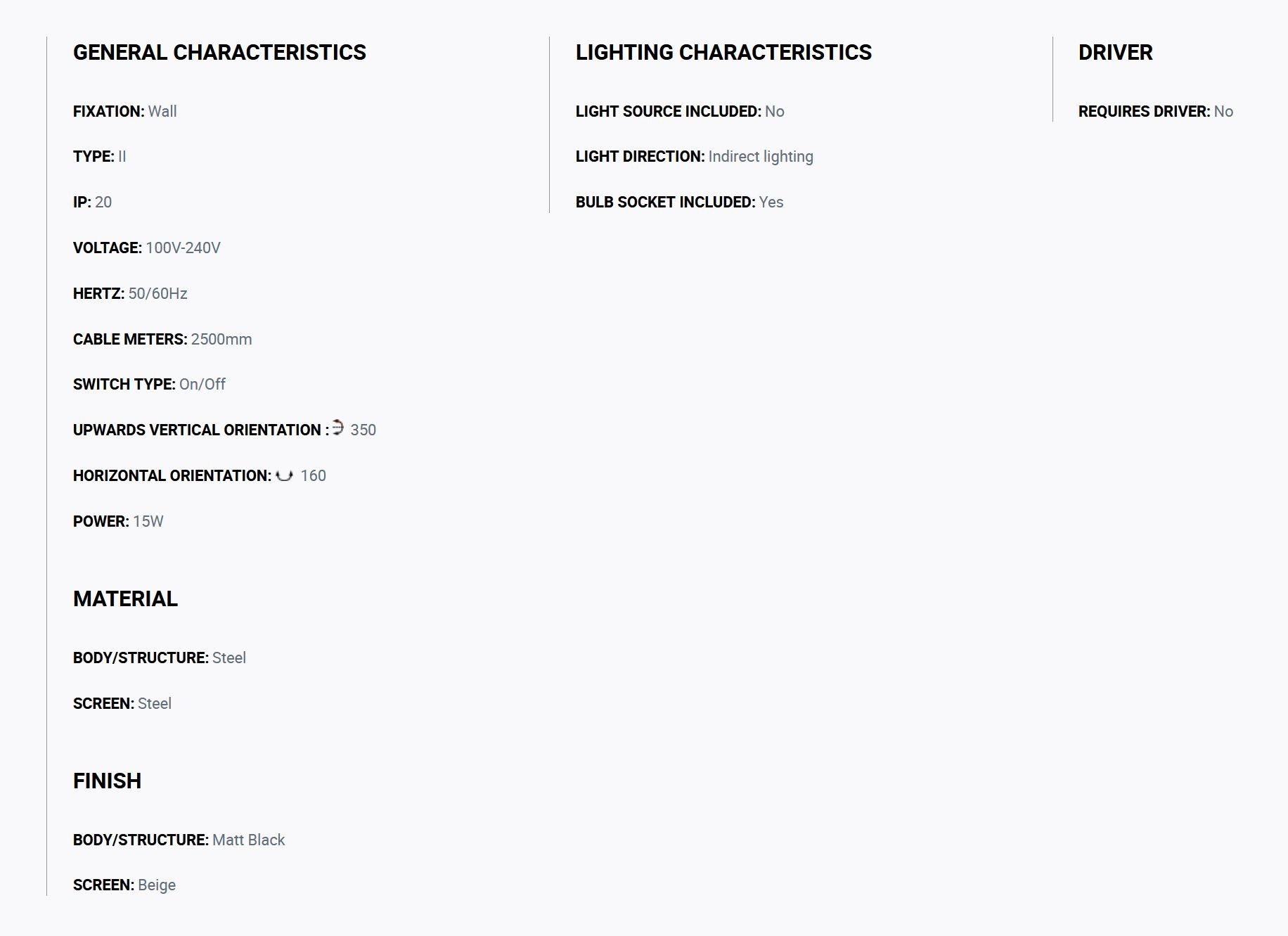Image resolution: width=1288 pixels, height=936 pixels.
Task: Select the Bulb Socket Included Yes entry
Action: point(679,202)
